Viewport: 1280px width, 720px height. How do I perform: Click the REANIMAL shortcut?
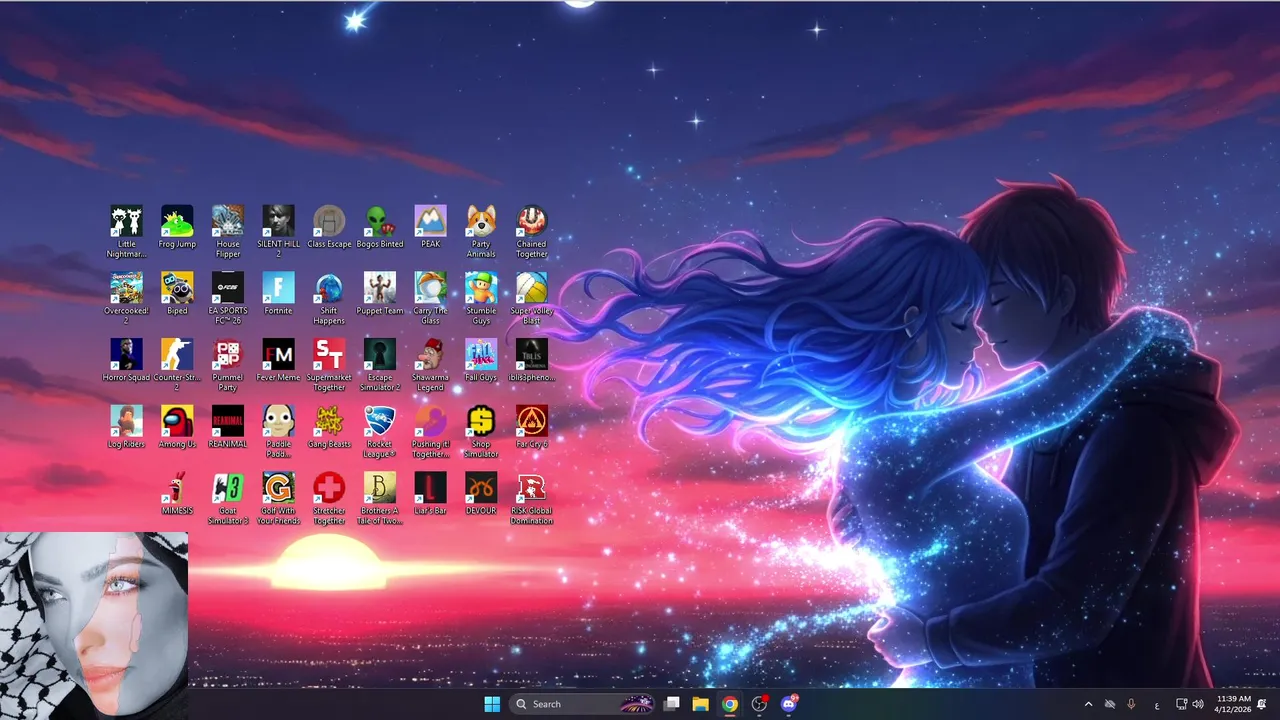coord(228,427)
